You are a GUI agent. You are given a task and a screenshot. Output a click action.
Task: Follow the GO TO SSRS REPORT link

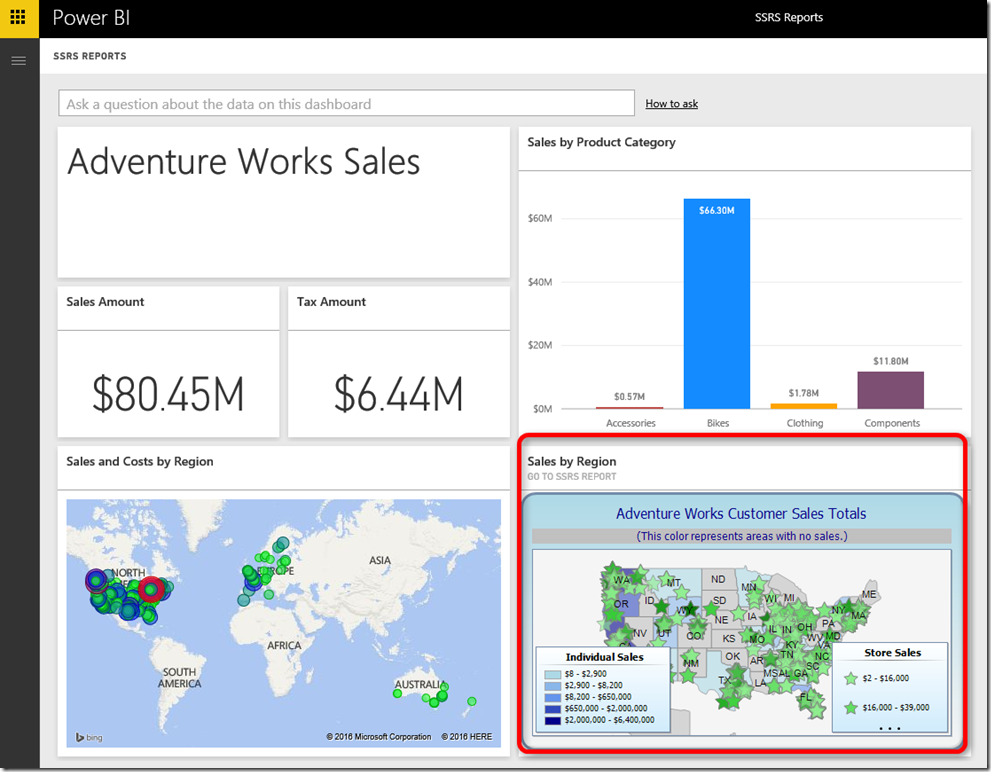[x=571, y=477]
